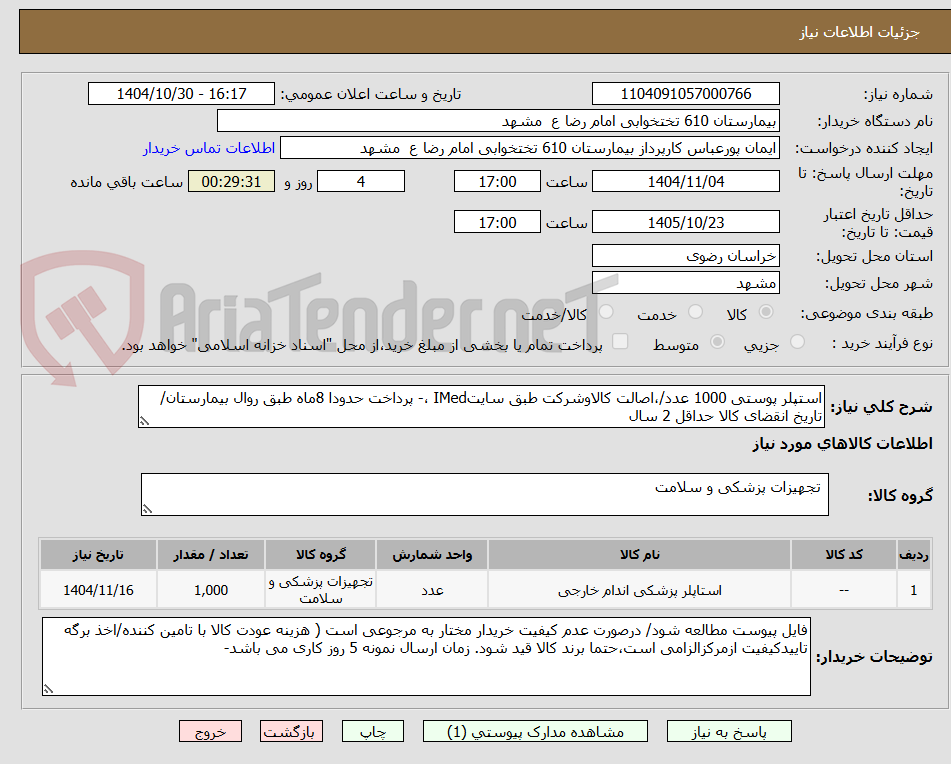Screen dimensions: 951x764
Task: Click the row number cell 1
Action: click(x=914, y=590)
